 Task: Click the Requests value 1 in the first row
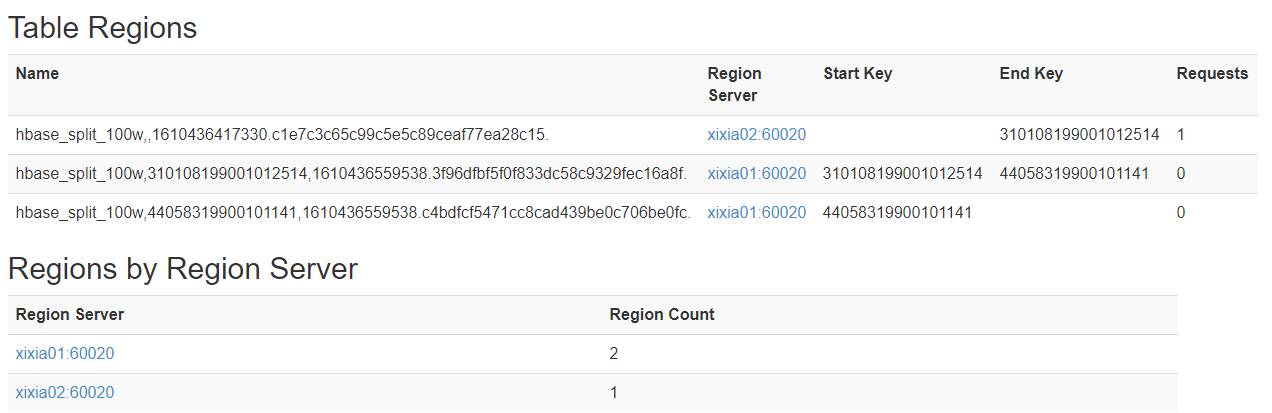1181,134
